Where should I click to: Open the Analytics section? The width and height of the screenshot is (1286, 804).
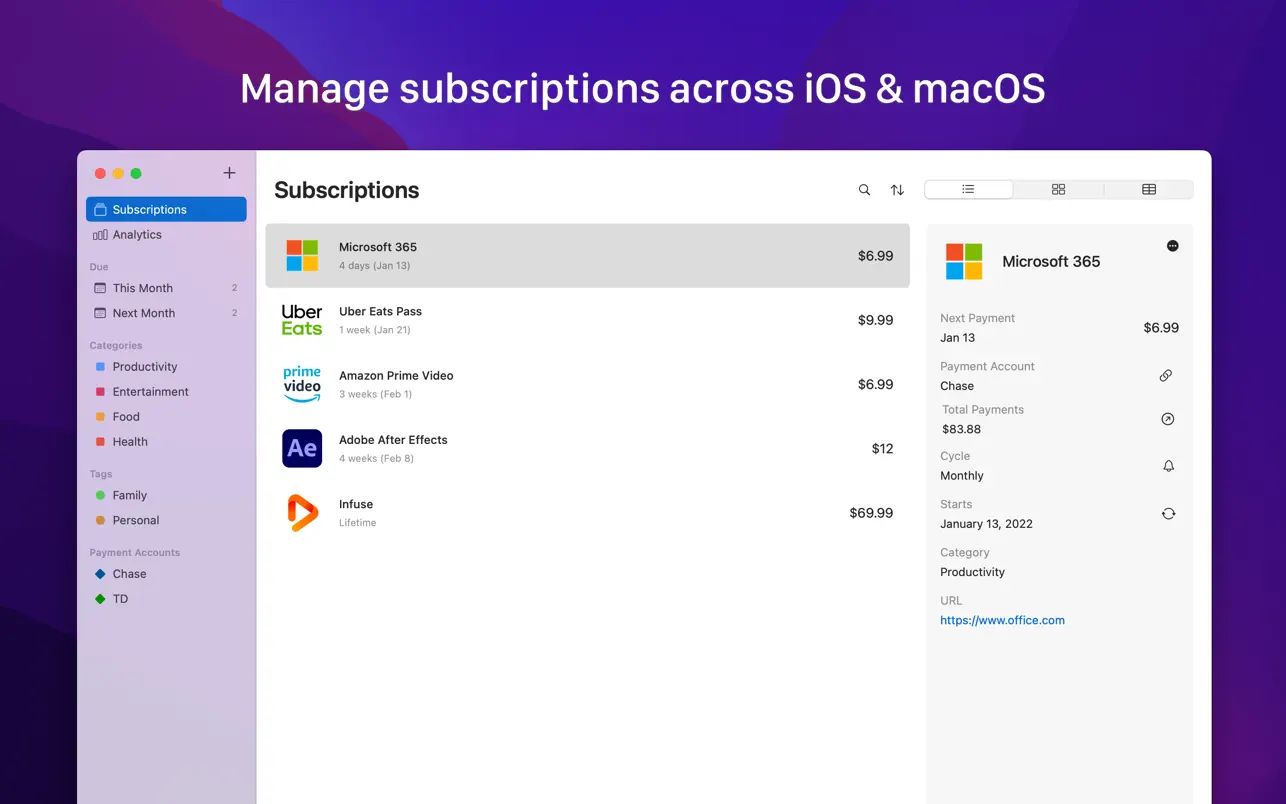tap(135, 235)
